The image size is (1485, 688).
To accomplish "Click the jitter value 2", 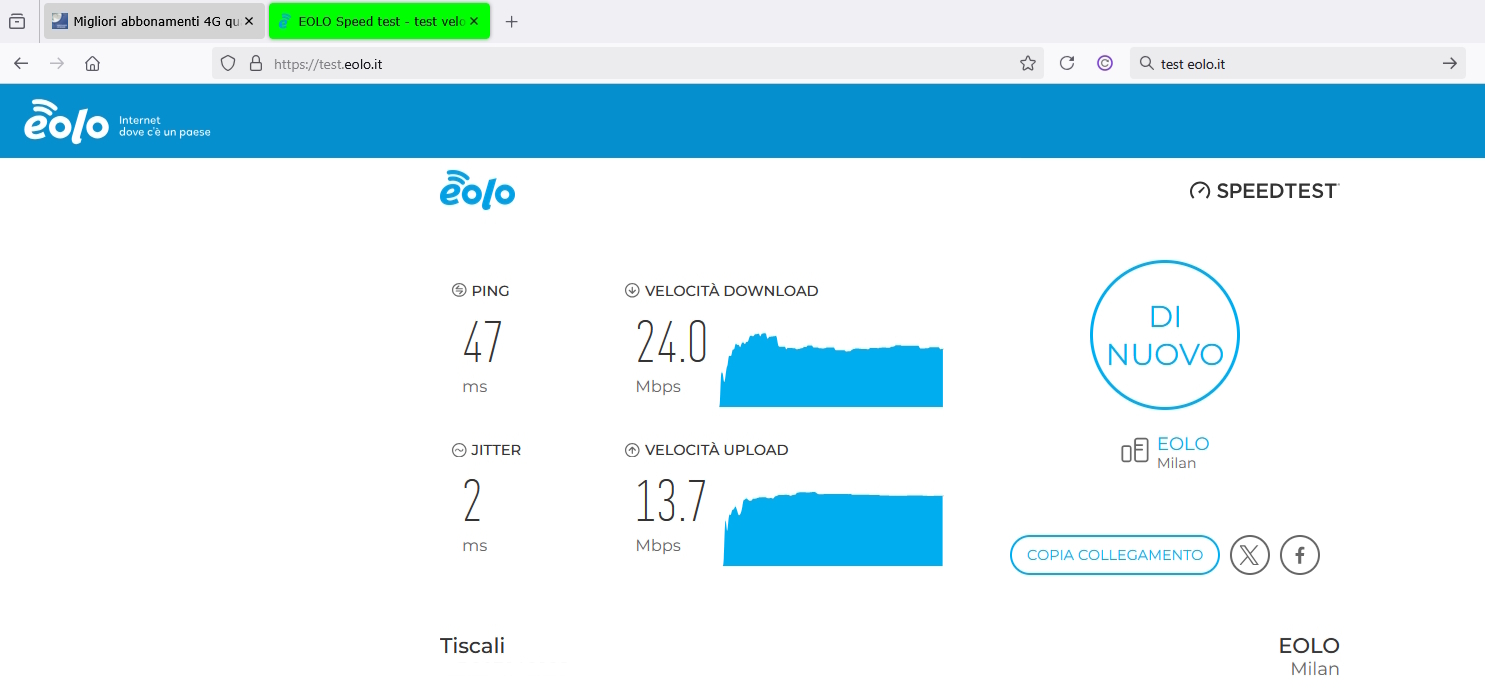I will coord(472,502).
